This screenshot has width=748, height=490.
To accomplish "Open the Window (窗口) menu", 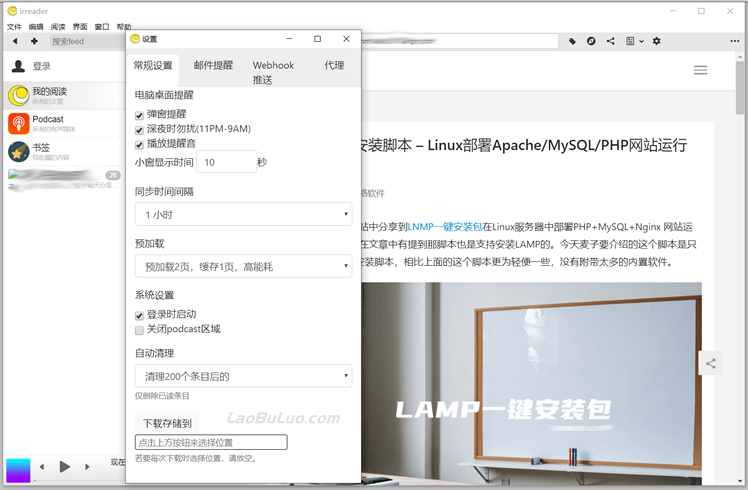I will (x=102, y=27).
